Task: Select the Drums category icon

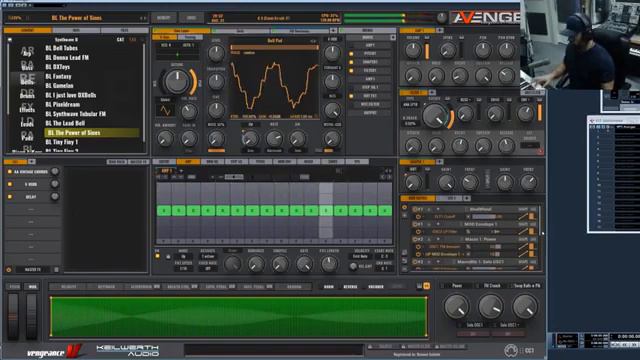Action: tap(27, 94)
